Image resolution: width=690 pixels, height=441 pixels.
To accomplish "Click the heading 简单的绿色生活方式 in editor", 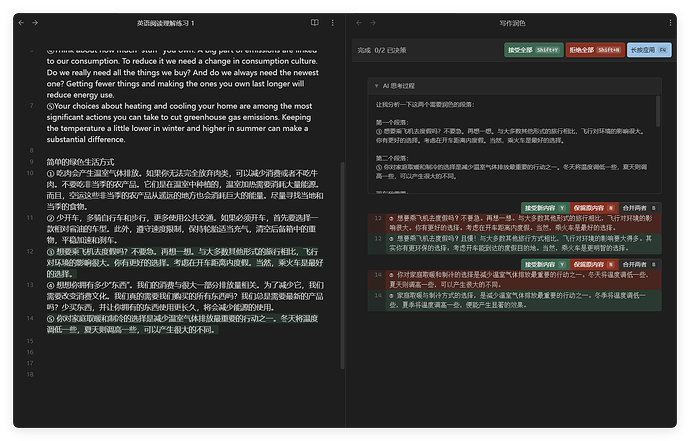I will point(81,162).
